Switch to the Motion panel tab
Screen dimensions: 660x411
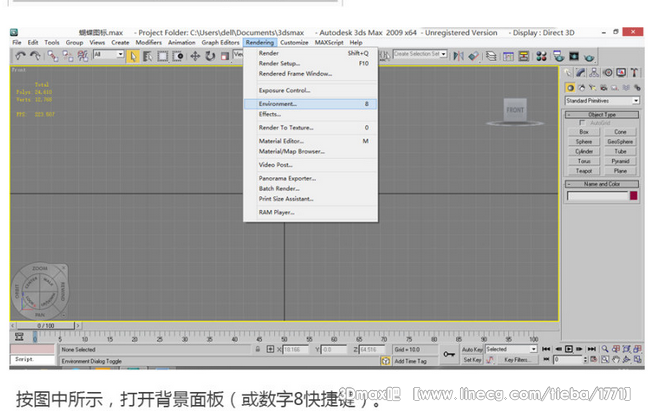click(x=607, y=73)
